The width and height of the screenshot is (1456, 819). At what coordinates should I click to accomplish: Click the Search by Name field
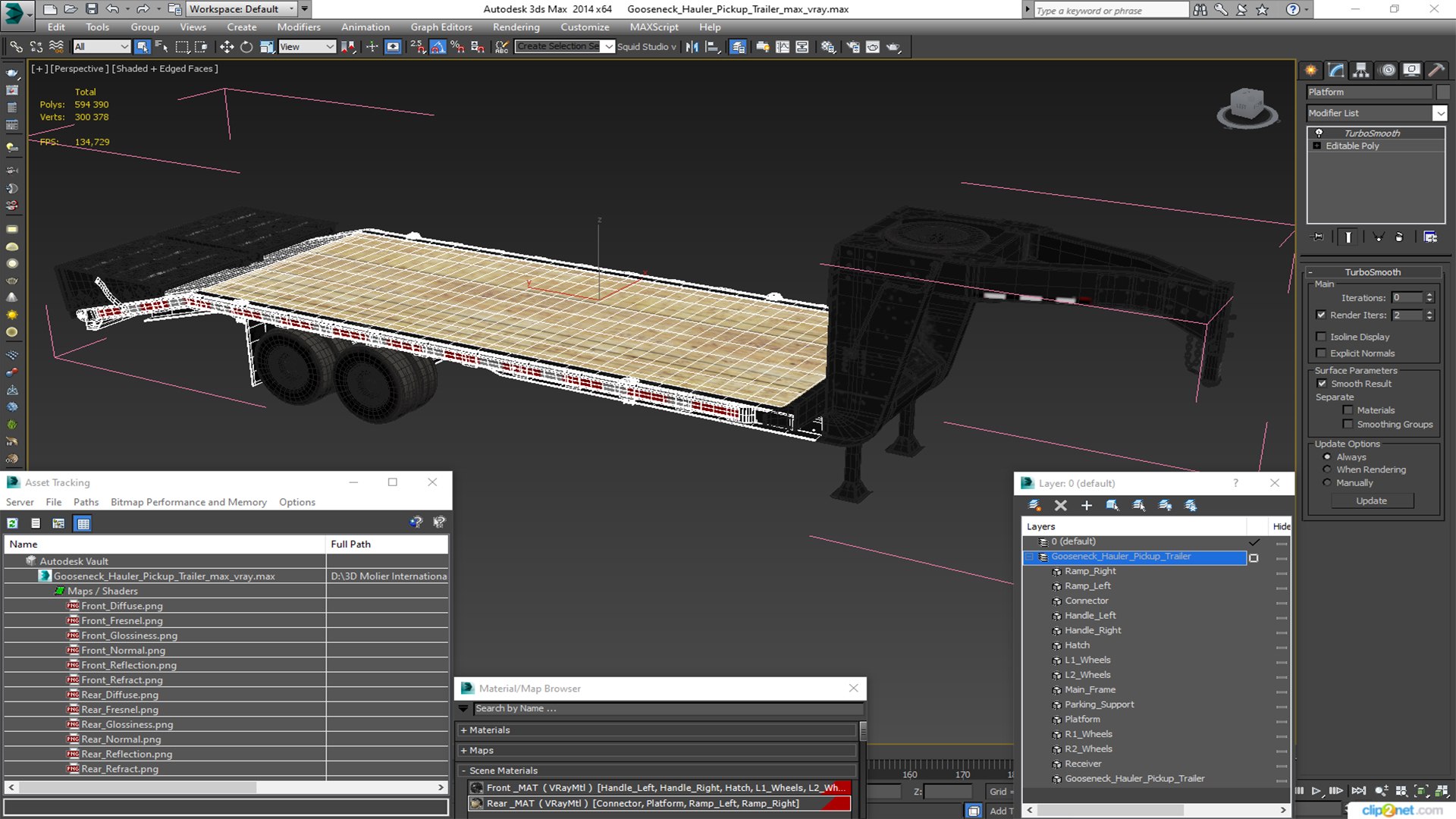click(667, 709)
